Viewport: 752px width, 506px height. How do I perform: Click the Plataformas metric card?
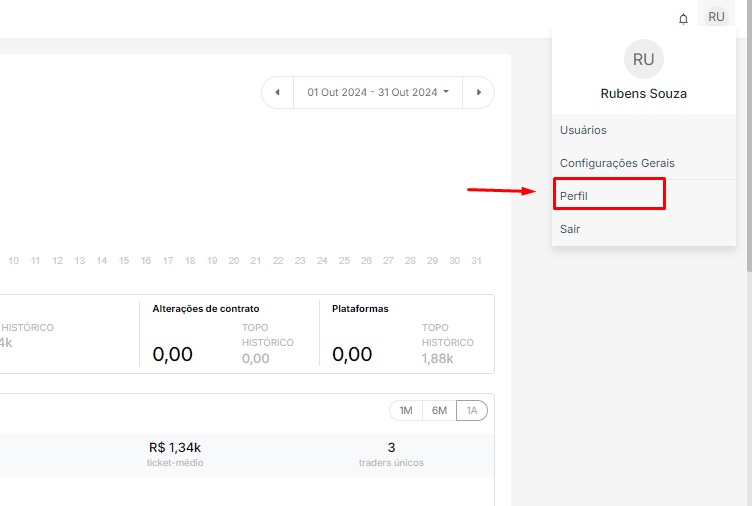pyautogui.click(x=405, y=335)
